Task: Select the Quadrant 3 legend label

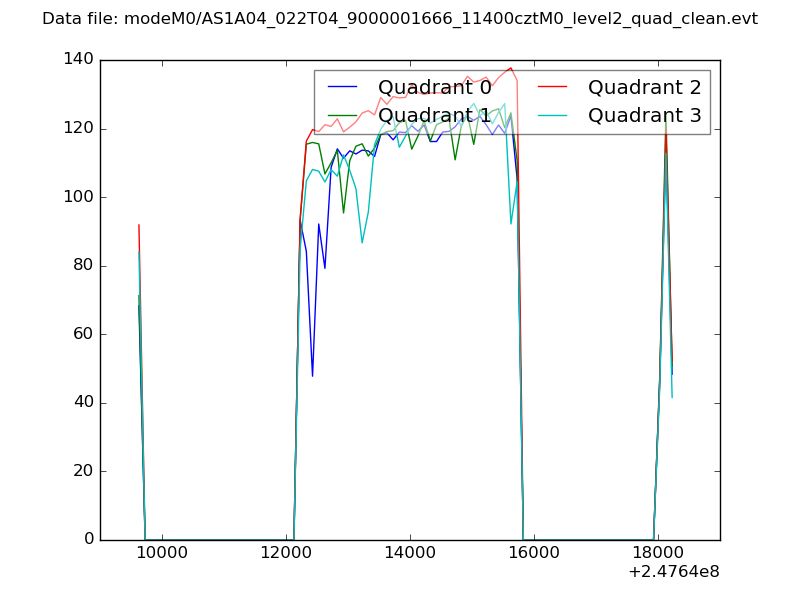Action: click(x=645, y=115)
